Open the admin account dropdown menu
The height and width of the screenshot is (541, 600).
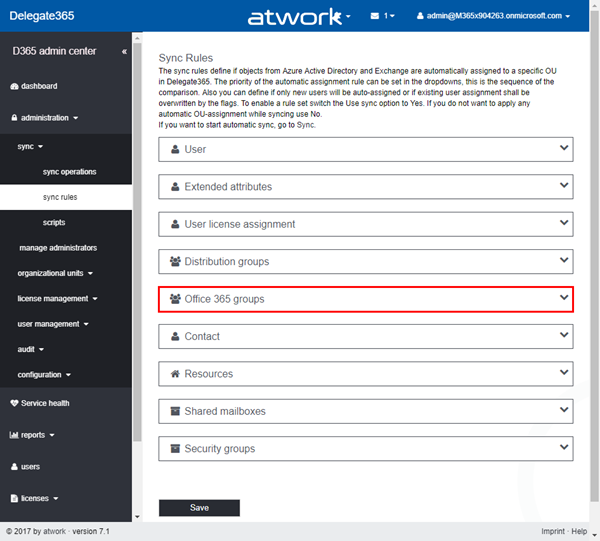coord(494,16)
